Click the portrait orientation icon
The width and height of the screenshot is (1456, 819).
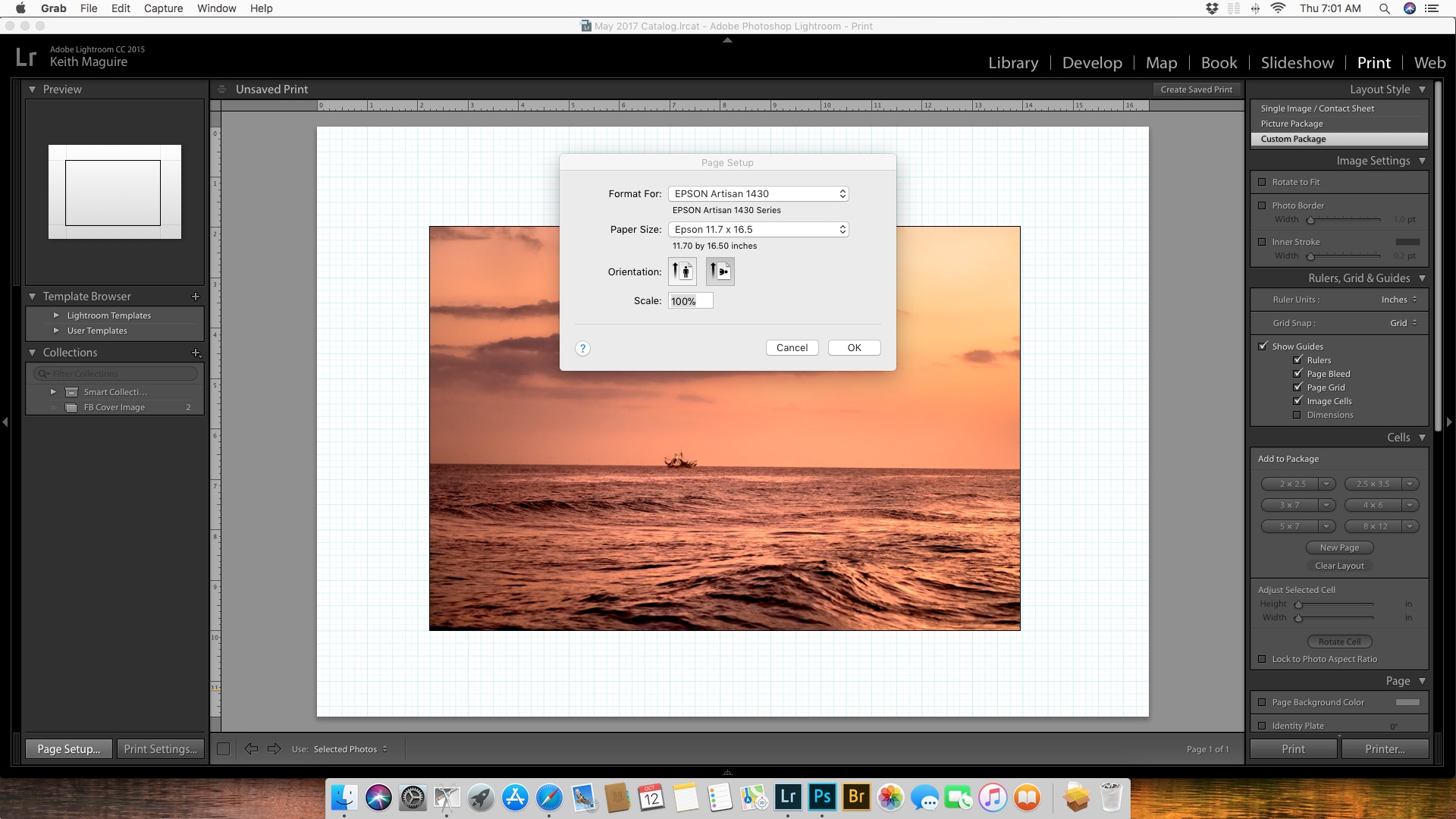[x=682, y=271]
